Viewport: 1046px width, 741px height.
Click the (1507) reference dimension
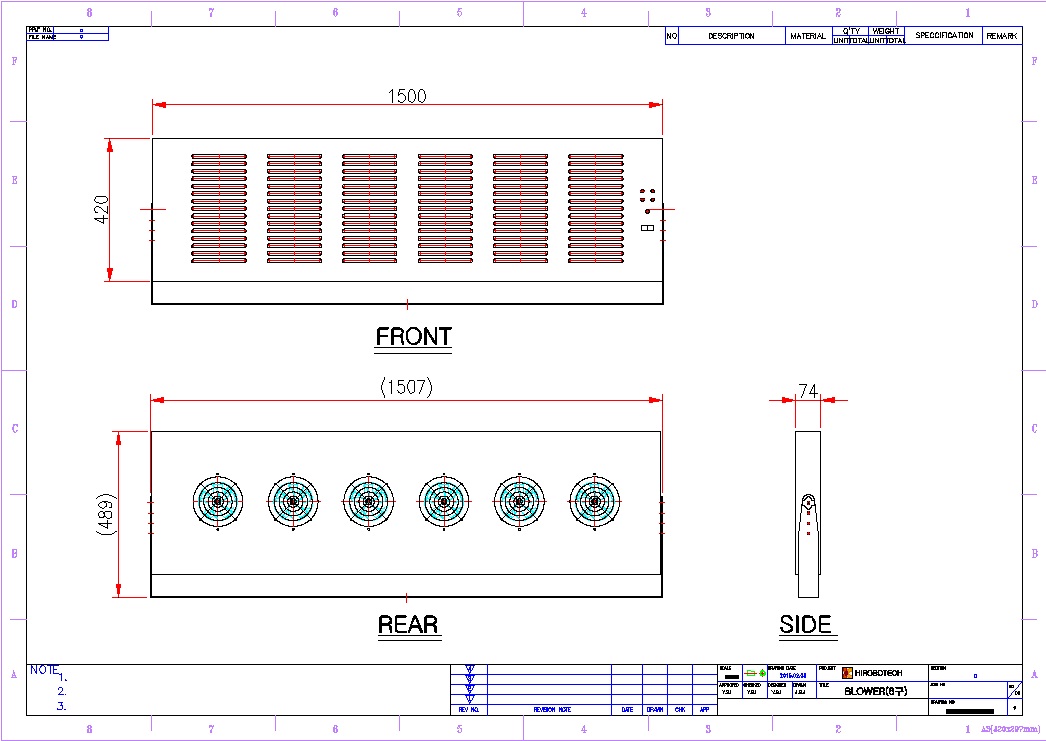tap(406, 388)
